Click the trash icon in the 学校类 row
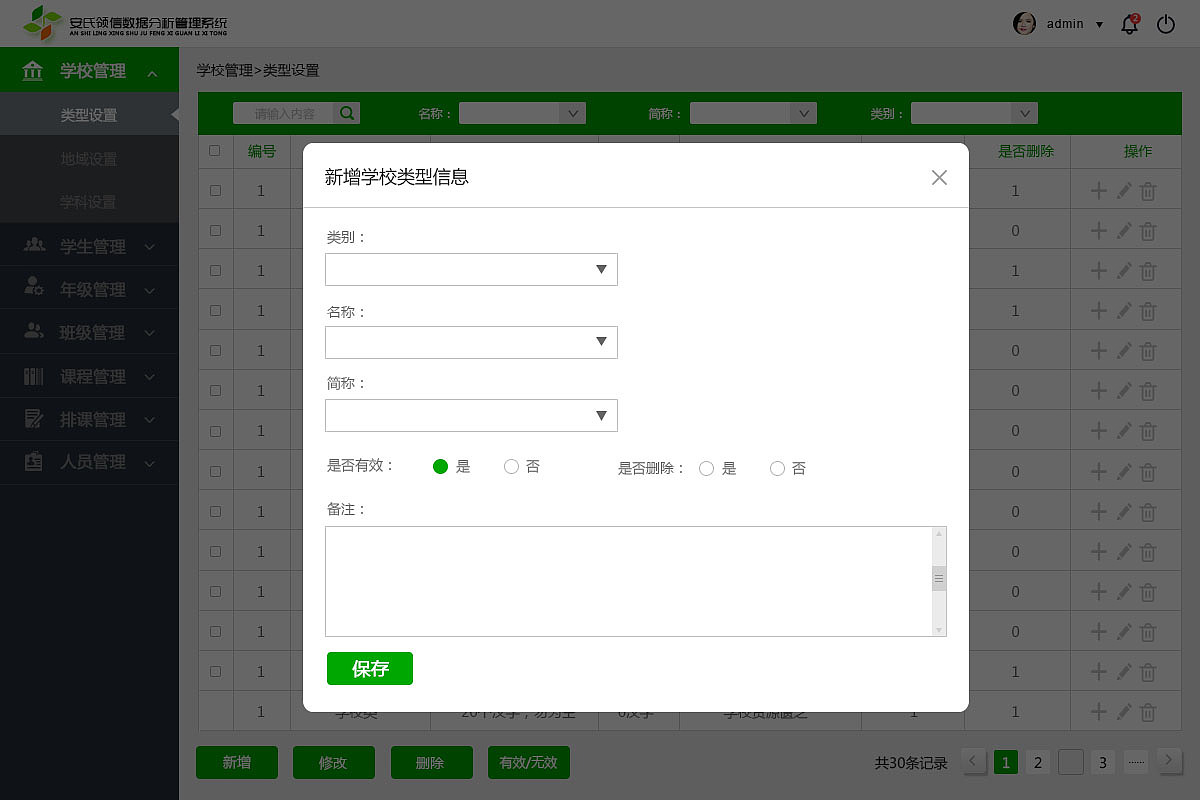 pos(1148,712)
